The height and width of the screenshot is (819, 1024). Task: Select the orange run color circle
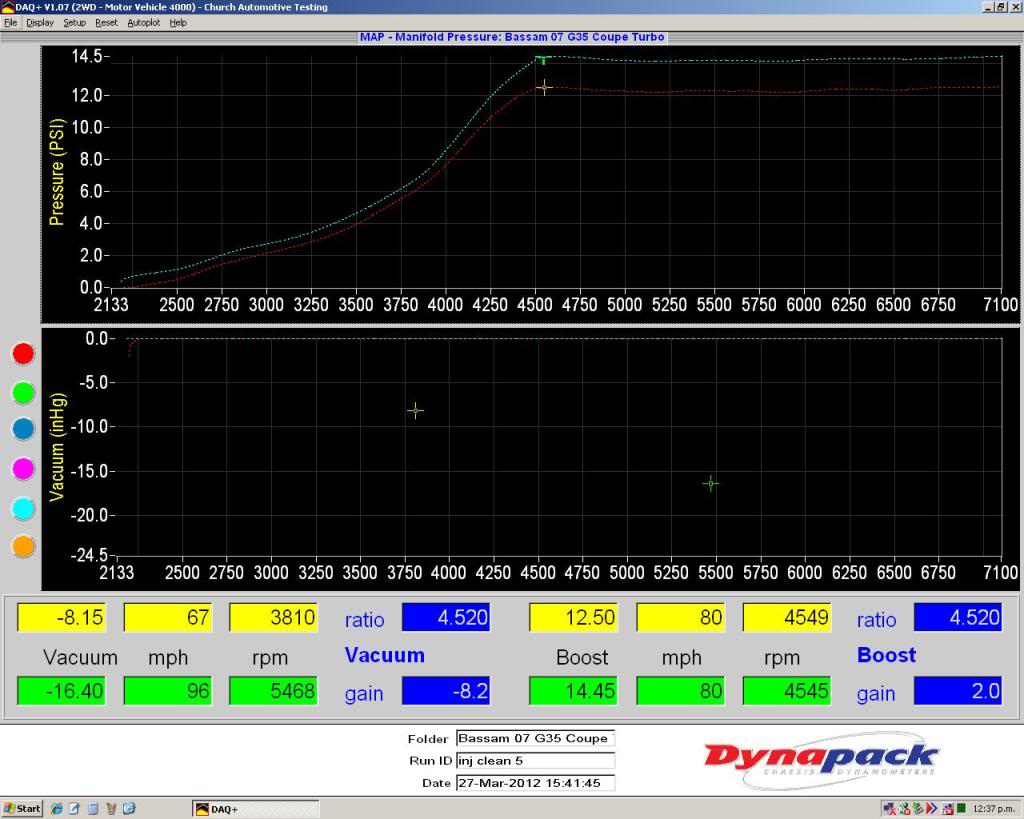[24, 546]
